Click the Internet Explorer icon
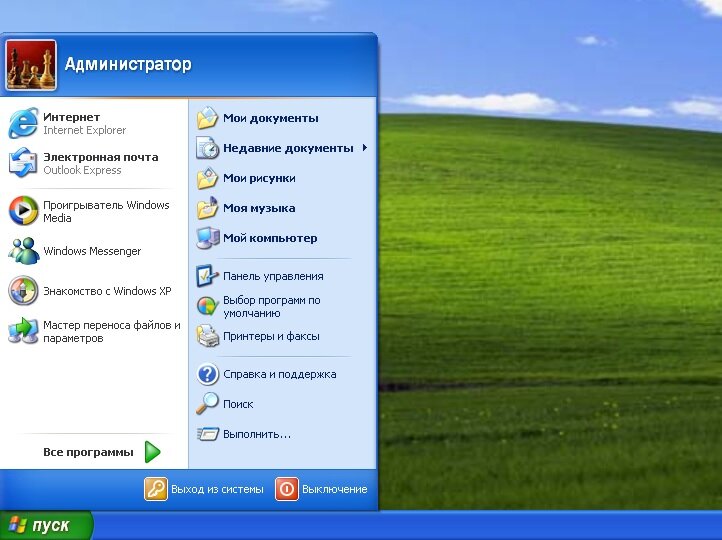Viewport: 722px width, 540px height. click(x=23, y=123)
